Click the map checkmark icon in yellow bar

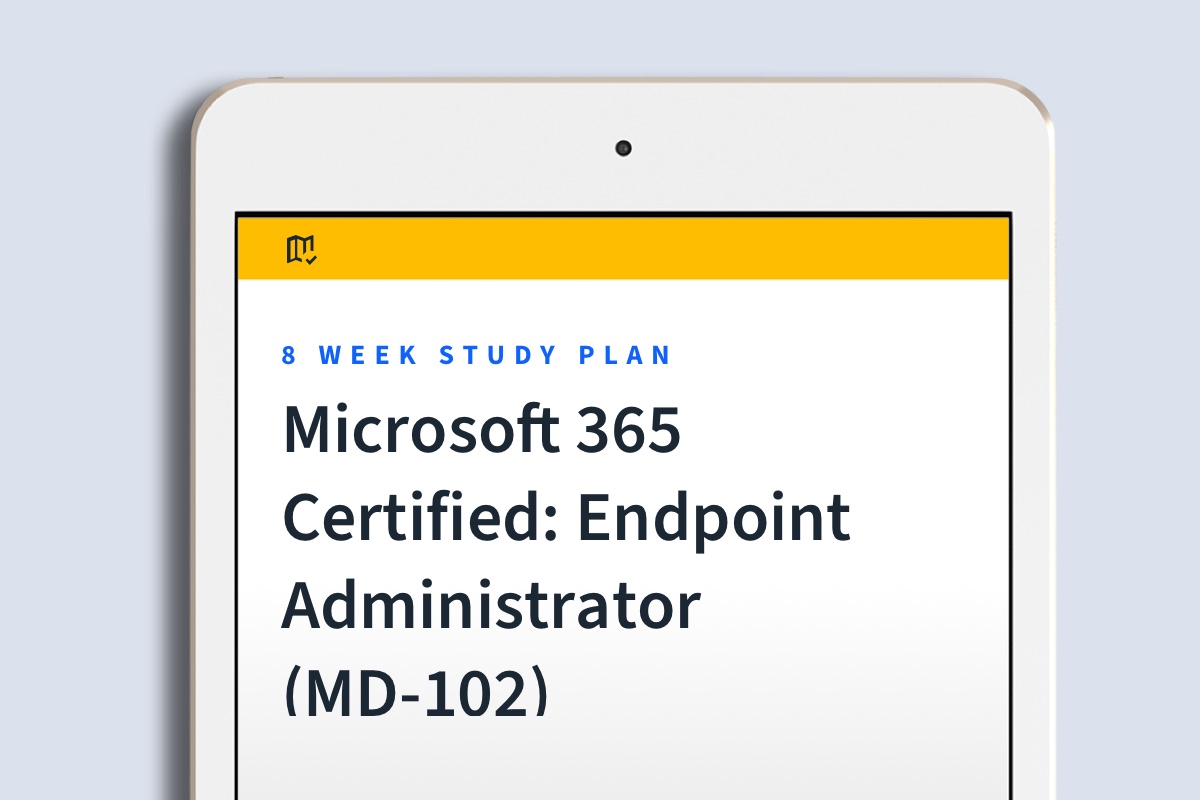click(x=301, y=250)
